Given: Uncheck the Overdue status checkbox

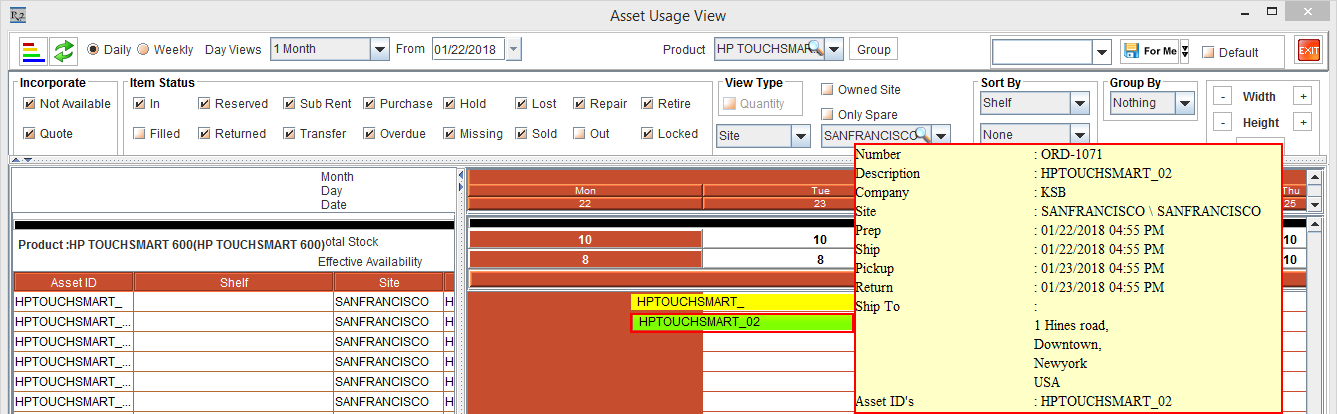Looking at the screenshot, I should point(370,133).
